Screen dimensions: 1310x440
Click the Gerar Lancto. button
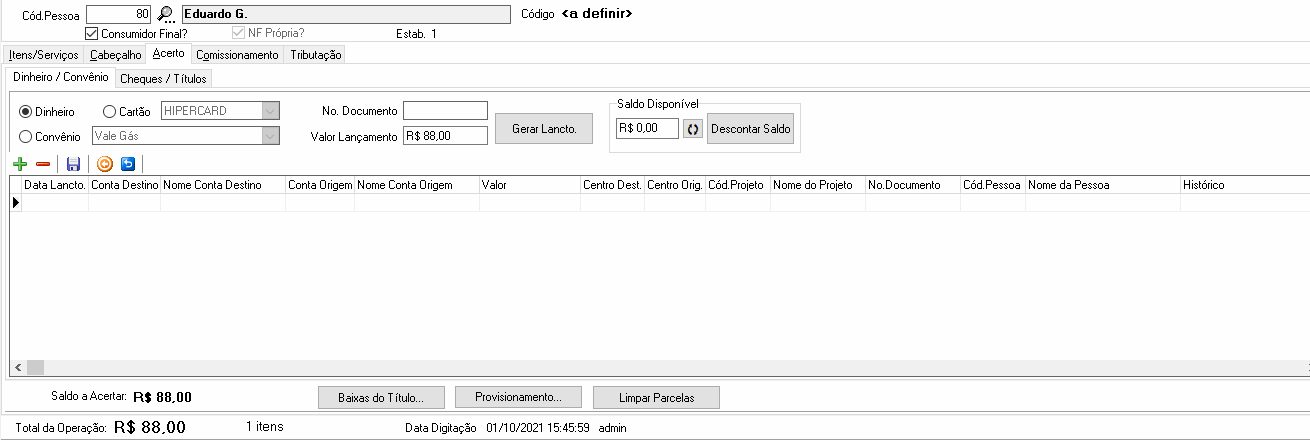click(x=544, y=129)
